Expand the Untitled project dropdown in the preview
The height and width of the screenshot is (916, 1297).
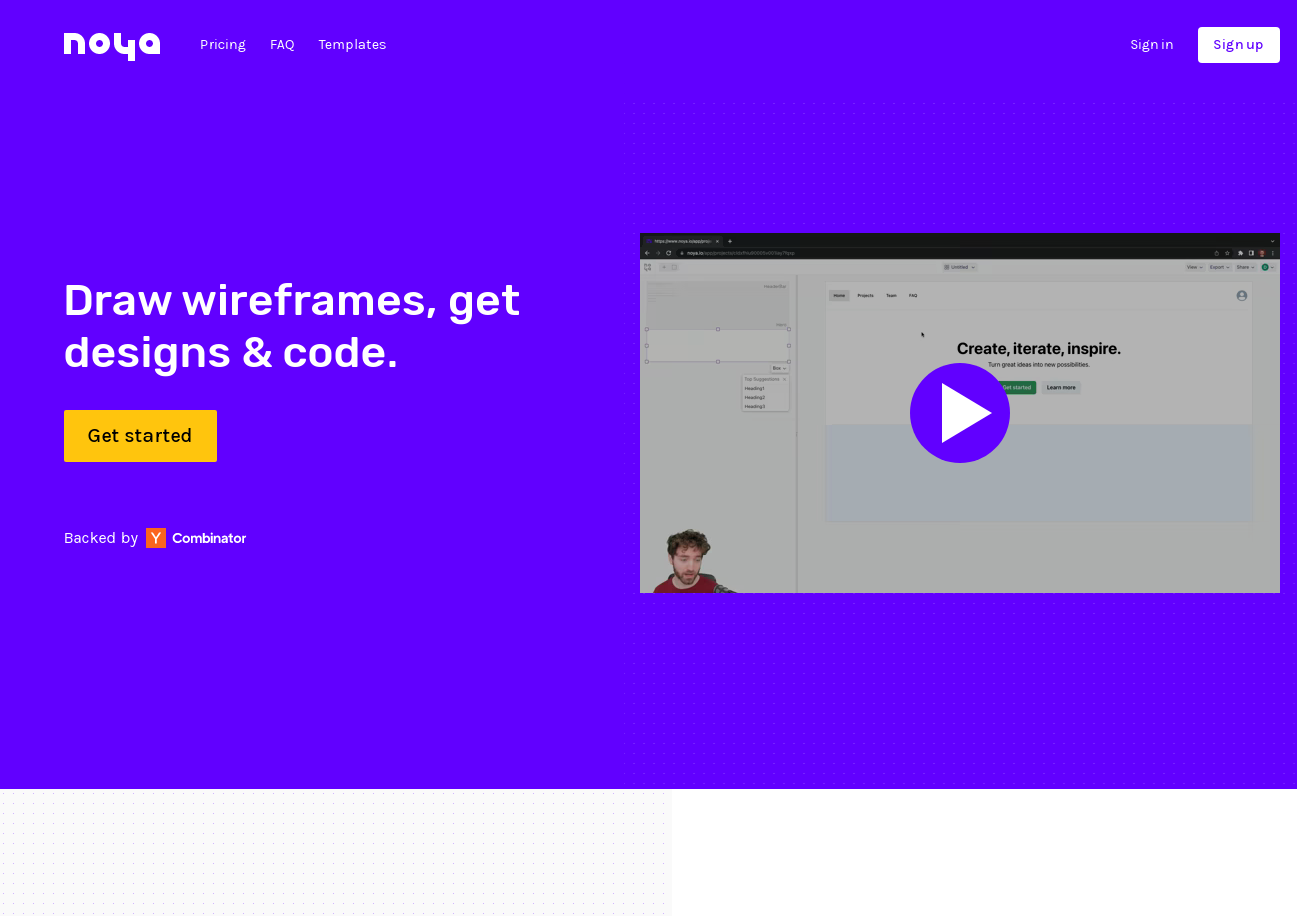pyautogui.click(x=960, y=267)
